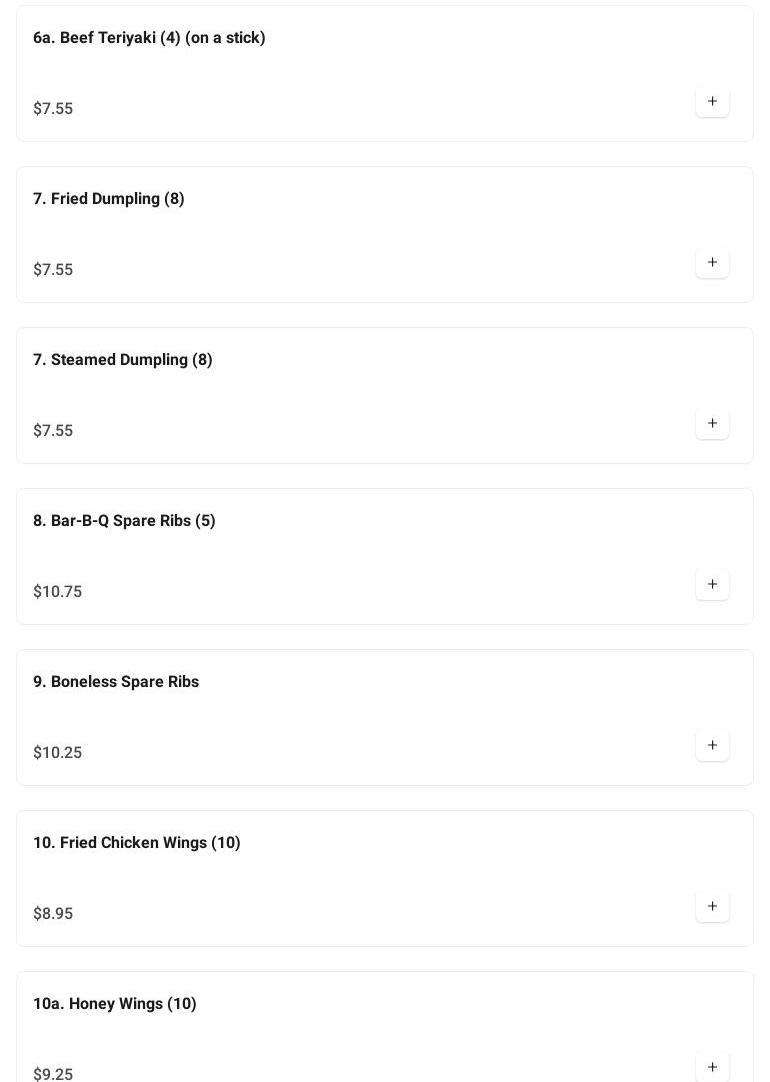The height and width of the screenshot is (1082, 770).
Task: Open 10. Fried Chicken Wings (10) title
Action: 137,843
